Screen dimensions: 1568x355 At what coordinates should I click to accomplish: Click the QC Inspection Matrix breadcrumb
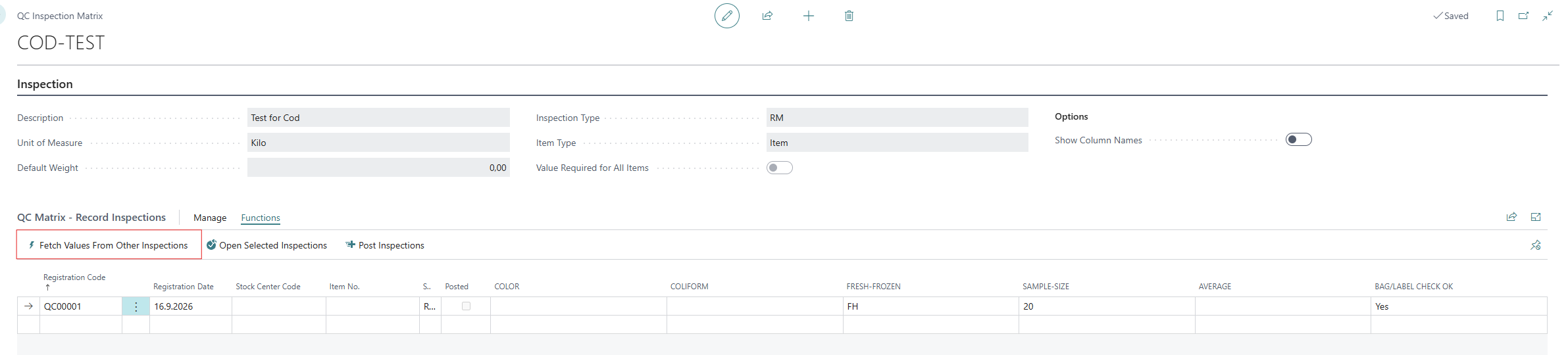(x=60, y=16)
